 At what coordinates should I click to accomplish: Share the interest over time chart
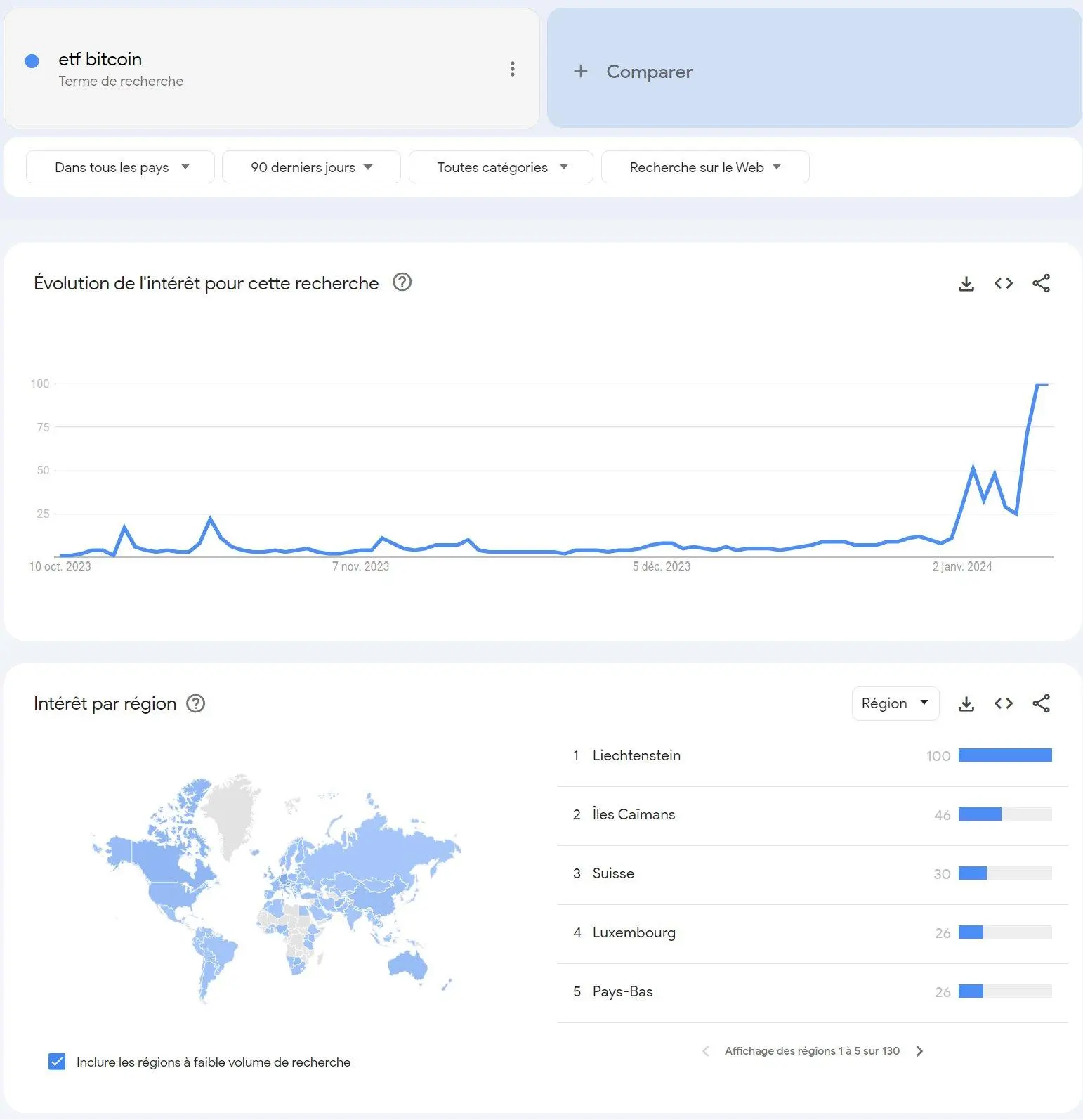[x=1041, y=283]
